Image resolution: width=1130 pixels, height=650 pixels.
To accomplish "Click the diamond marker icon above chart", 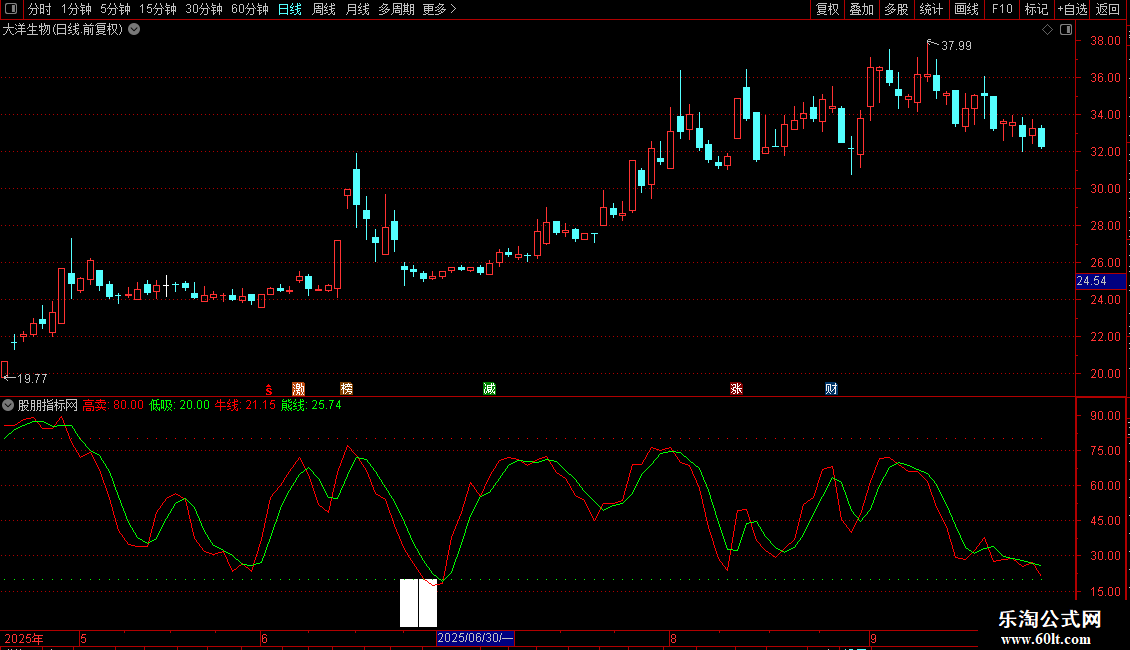I will [1047, 30].
